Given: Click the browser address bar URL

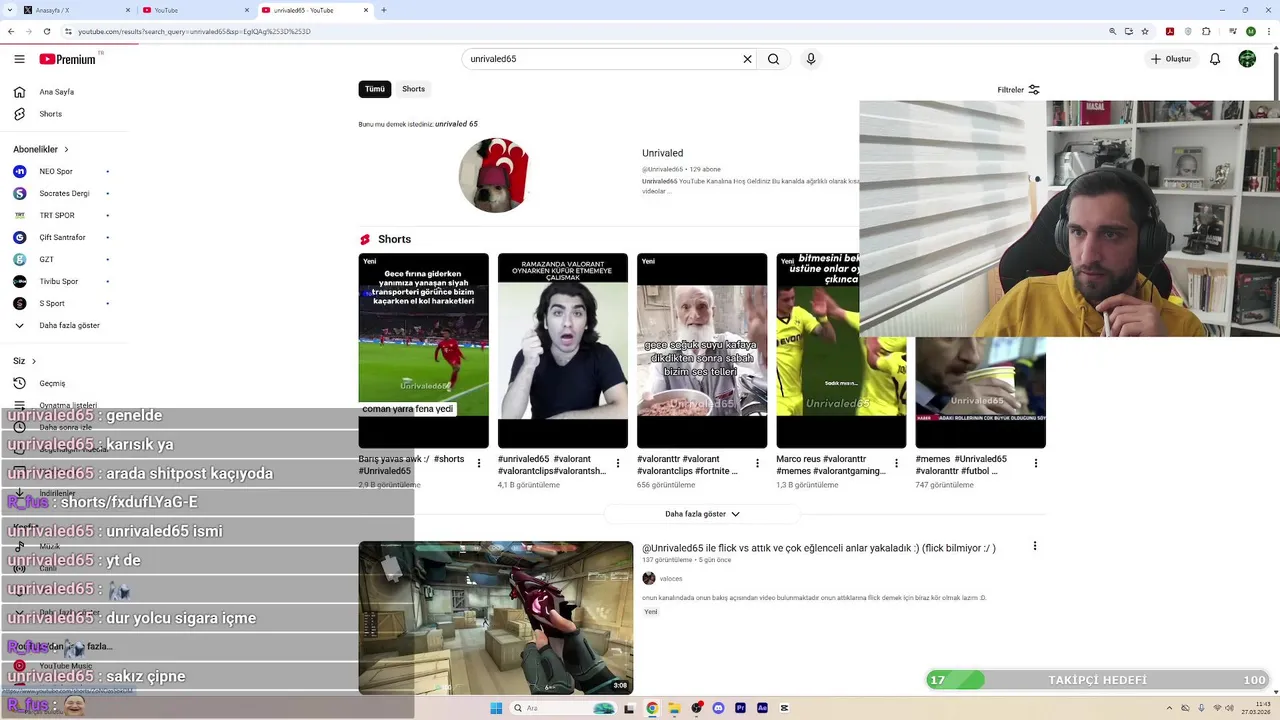Looking at the screenshot, I should [x=194, y=31].
